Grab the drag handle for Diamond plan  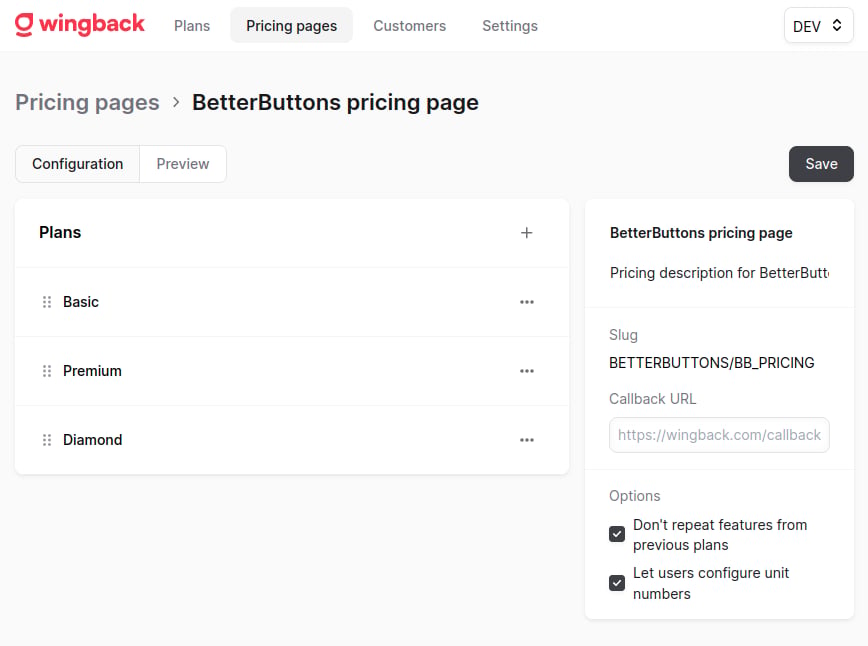pyautogui.click(x=47, y=440)
